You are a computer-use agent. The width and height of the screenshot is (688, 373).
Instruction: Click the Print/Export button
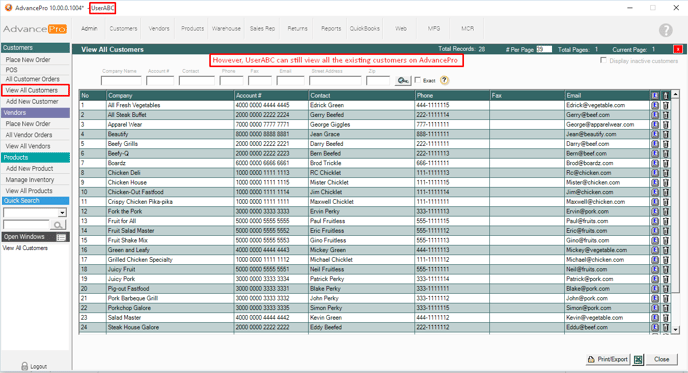pyautogui.click(x=608, y=359)
